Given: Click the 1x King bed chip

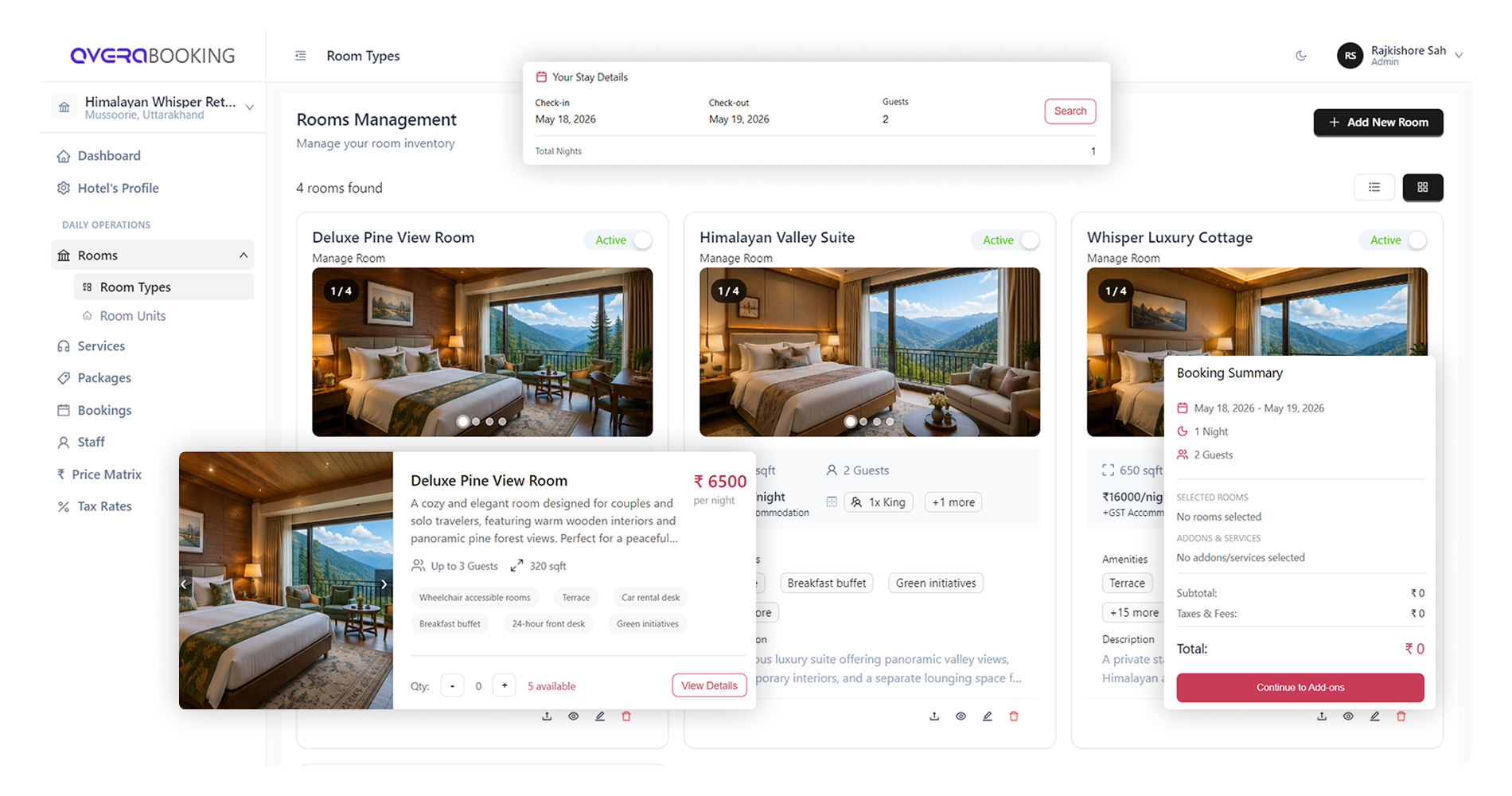Looking at the screenshot, I should click(878, 503).
